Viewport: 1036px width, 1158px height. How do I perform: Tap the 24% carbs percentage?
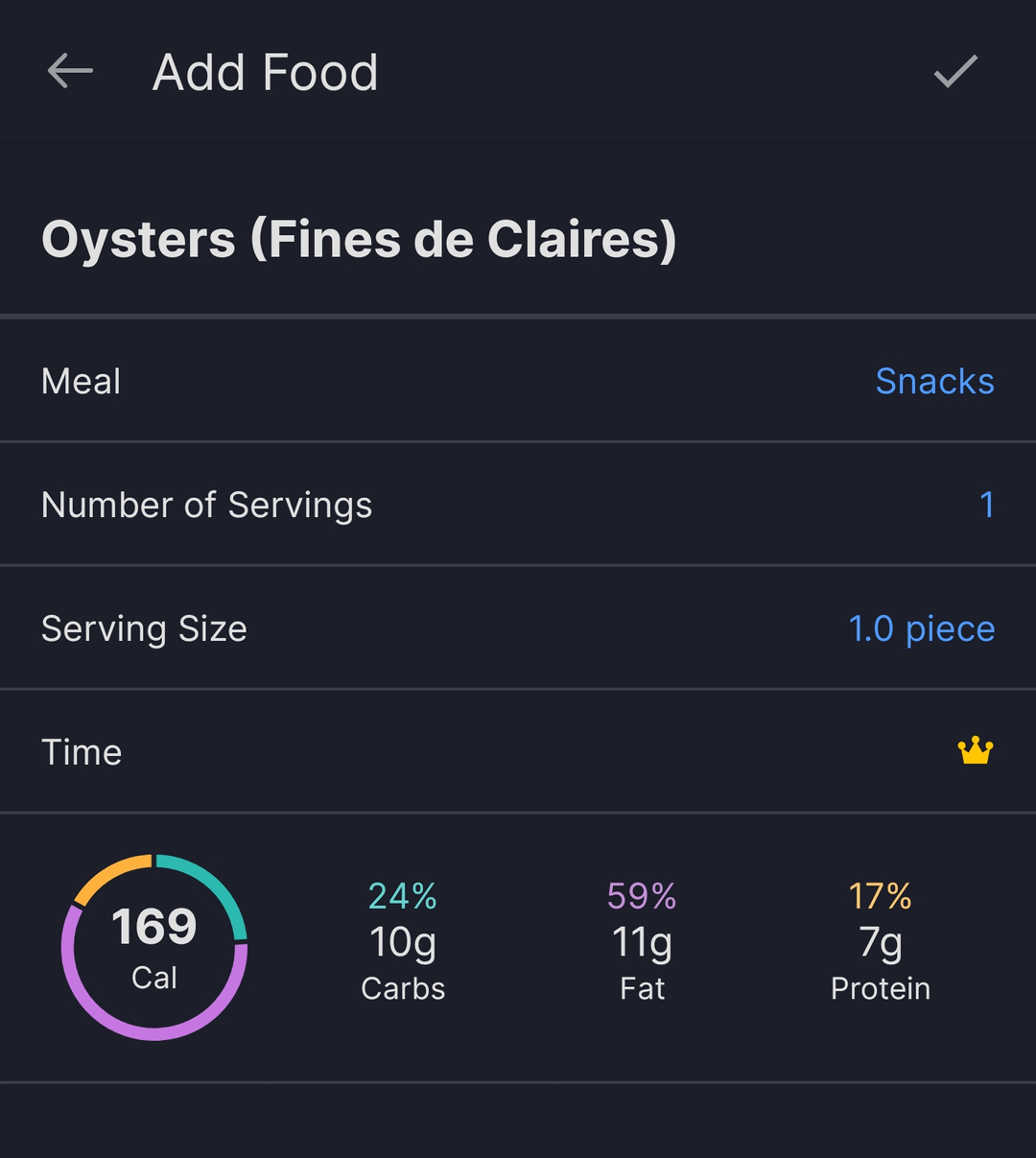click(x=403, y=896)
